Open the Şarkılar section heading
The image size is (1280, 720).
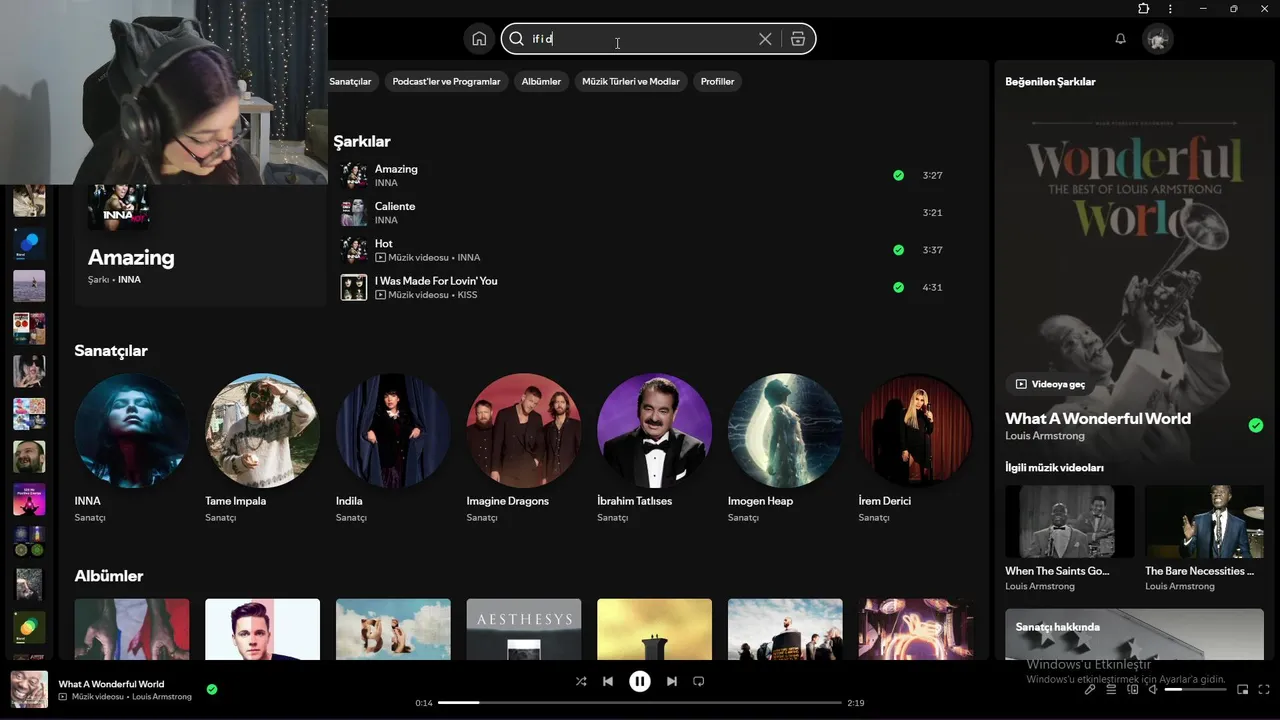click(362, 141)
